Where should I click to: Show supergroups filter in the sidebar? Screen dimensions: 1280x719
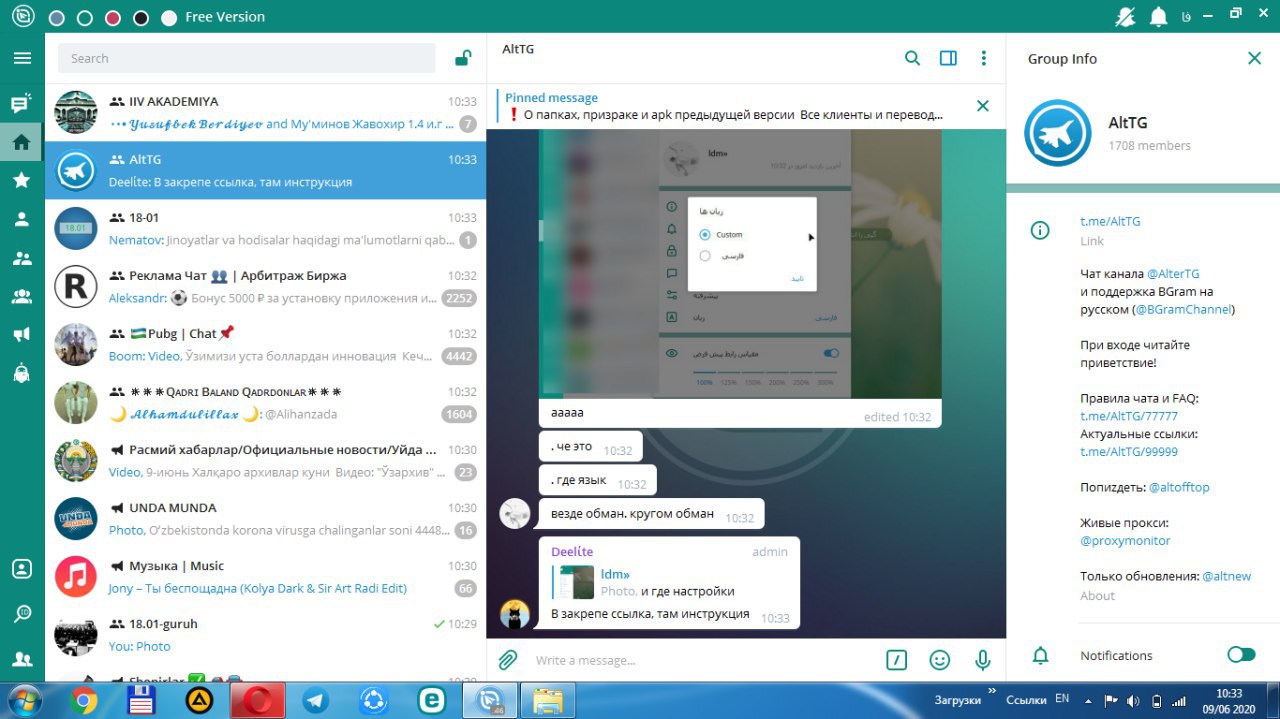click(21, 296)
